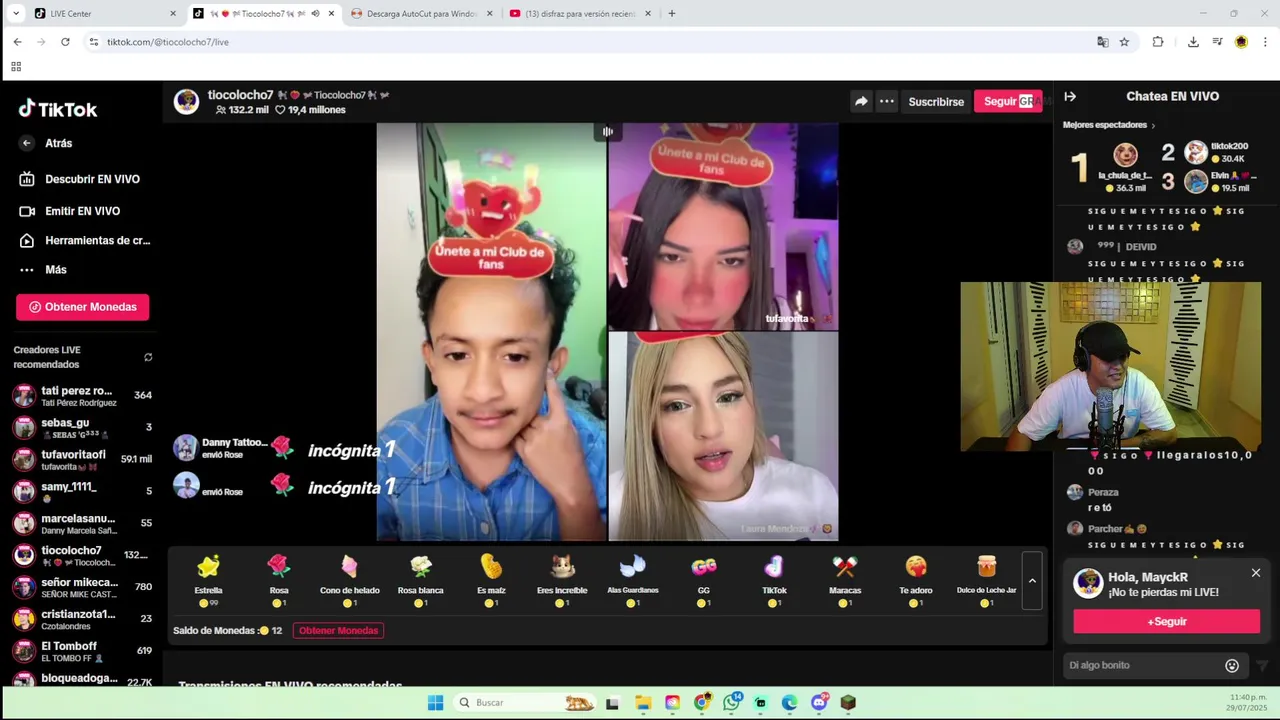Send the Eres increíble gift
Screen dimensions: 1280x720
pyautogui.click(x=562, y=581)
